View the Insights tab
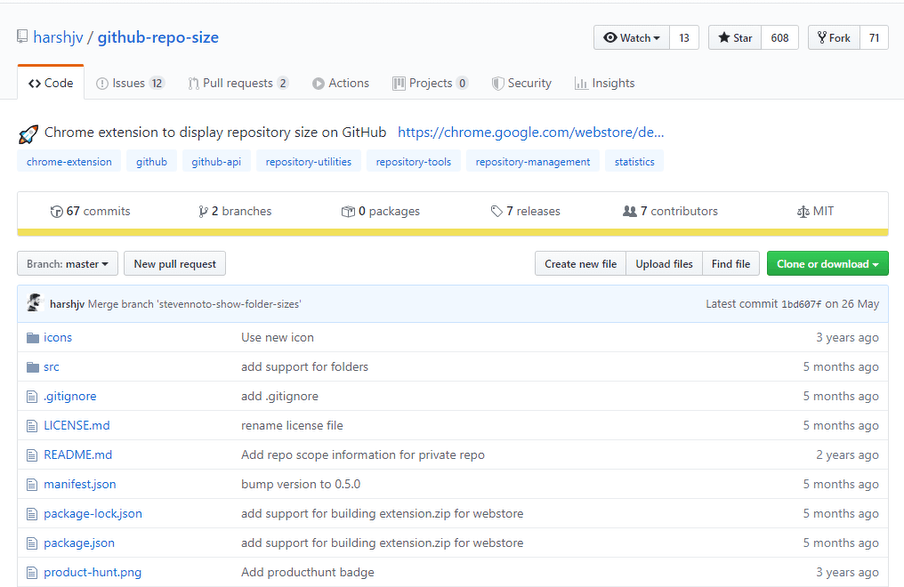Image resolution: width=904 pixels, height=587 pixels. [x=605, y=83]
